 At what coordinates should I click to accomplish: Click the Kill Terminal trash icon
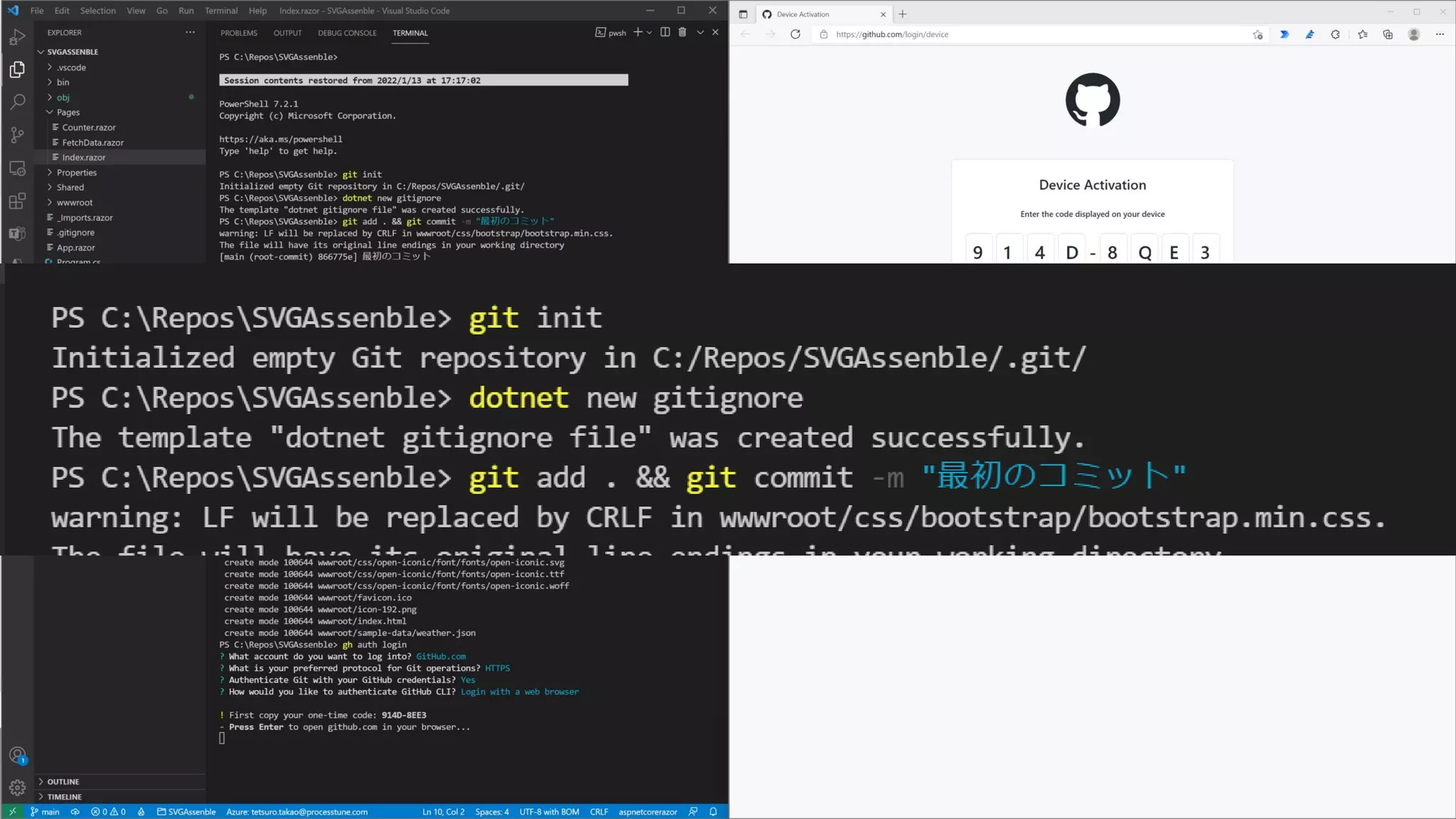click(682, 32)
